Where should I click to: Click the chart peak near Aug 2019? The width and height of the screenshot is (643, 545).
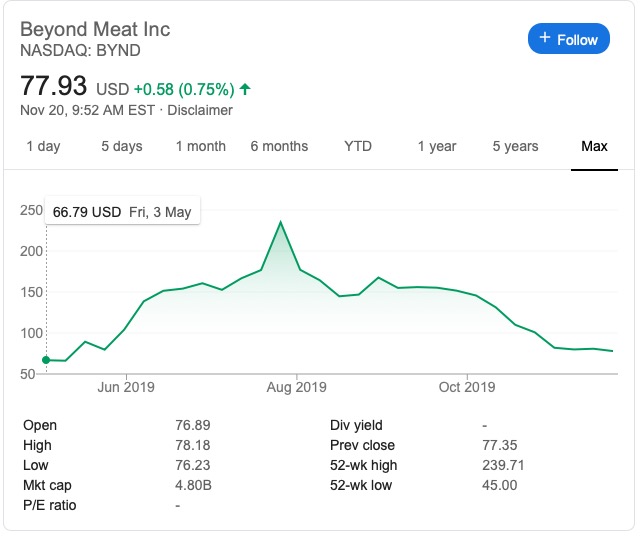(281, 222)
